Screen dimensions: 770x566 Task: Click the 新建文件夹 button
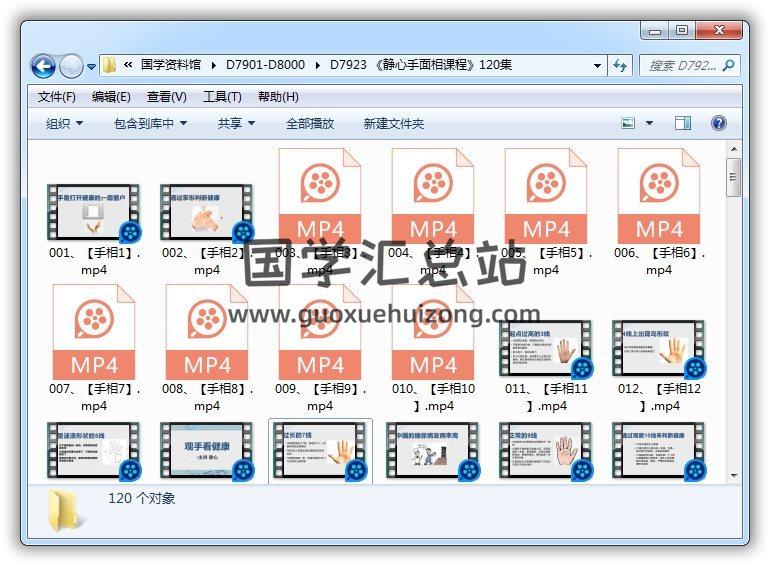394,123
